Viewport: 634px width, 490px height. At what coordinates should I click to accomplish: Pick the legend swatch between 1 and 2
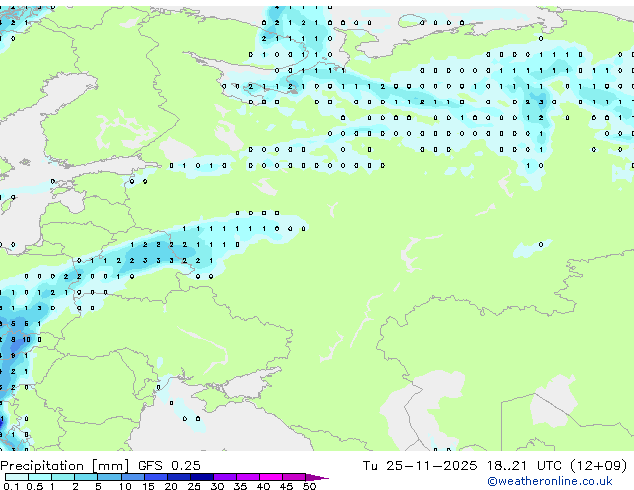[63, 477]
